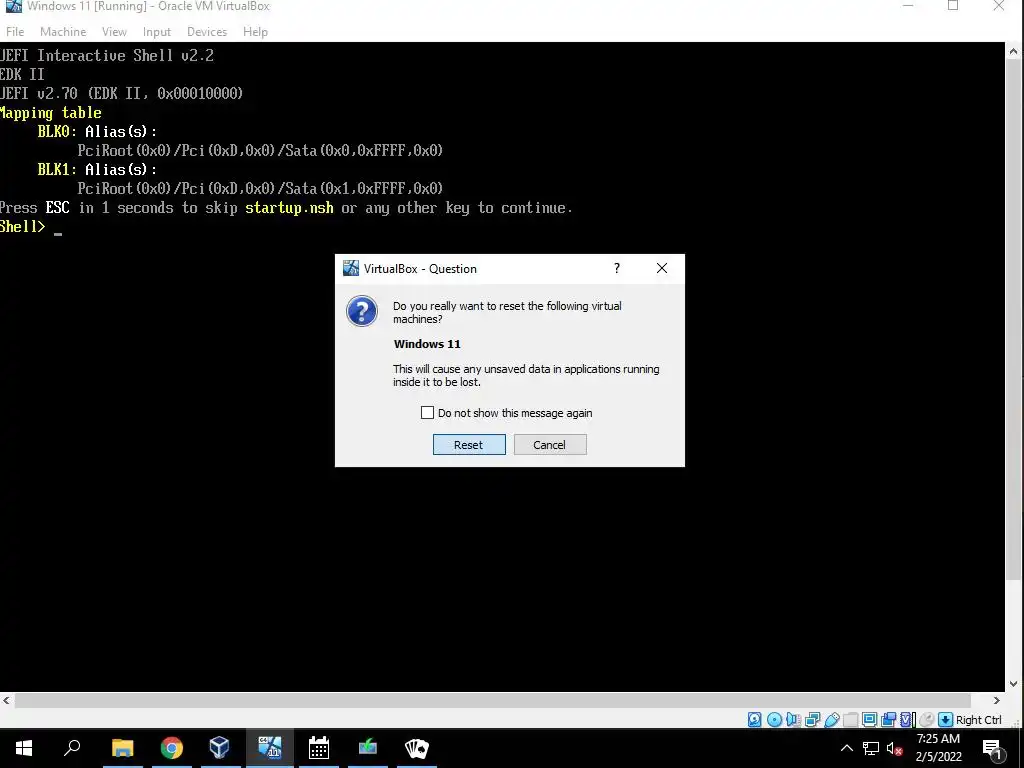Click the horizontal scrollbar of the VM window
The height and width of the screenshot is (768, 1024).
click(492, 700)
